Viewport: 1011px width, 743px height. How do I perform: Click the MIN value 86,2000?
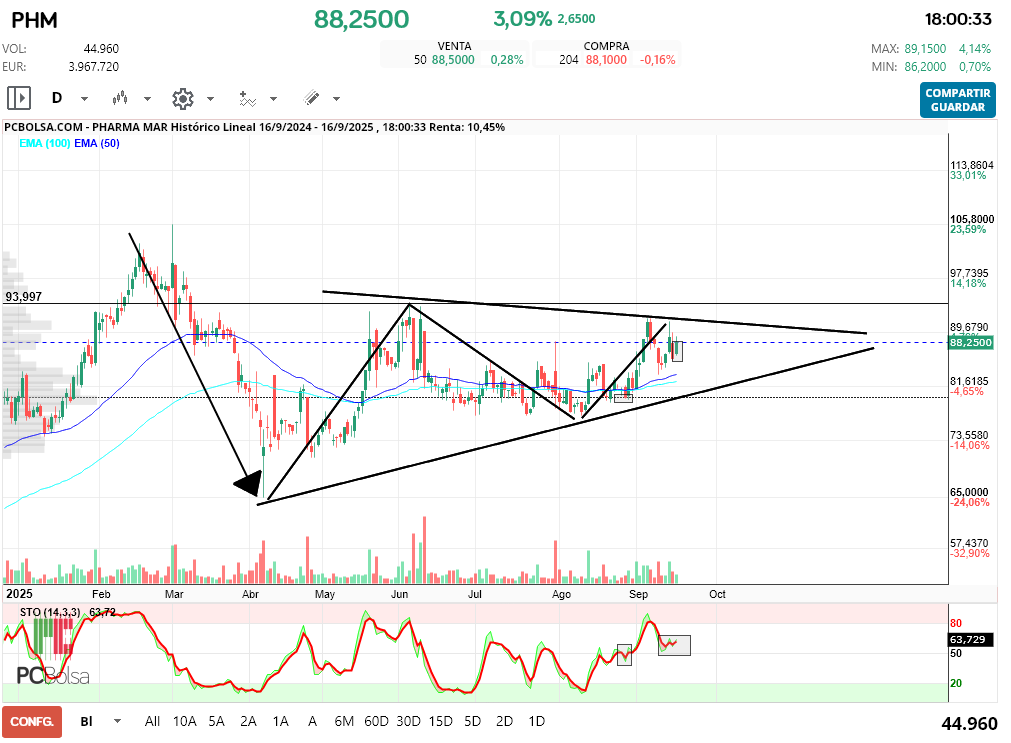[925, 67]
